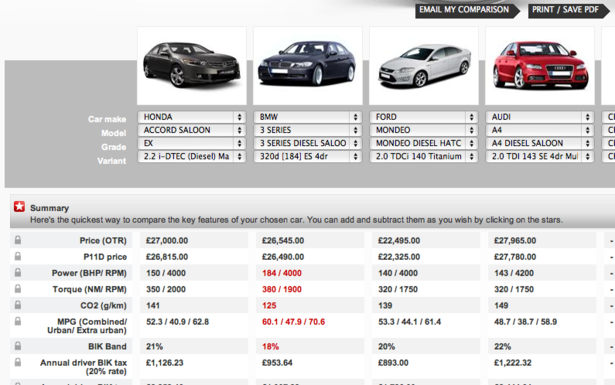
Task: Toggle the lock icon for CO2 (g/km)
Action: (18, 305)
